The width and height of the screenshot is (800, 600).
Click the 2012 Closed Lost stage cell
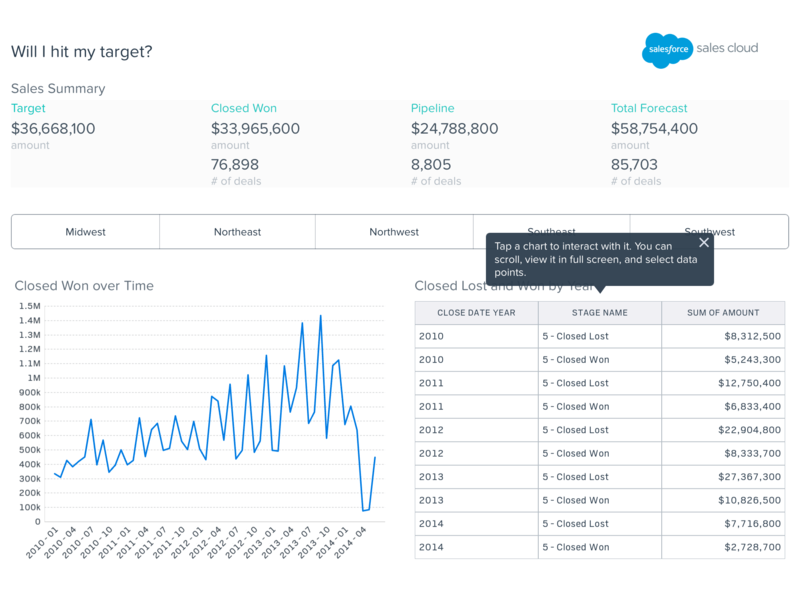[x=599, y=430]
